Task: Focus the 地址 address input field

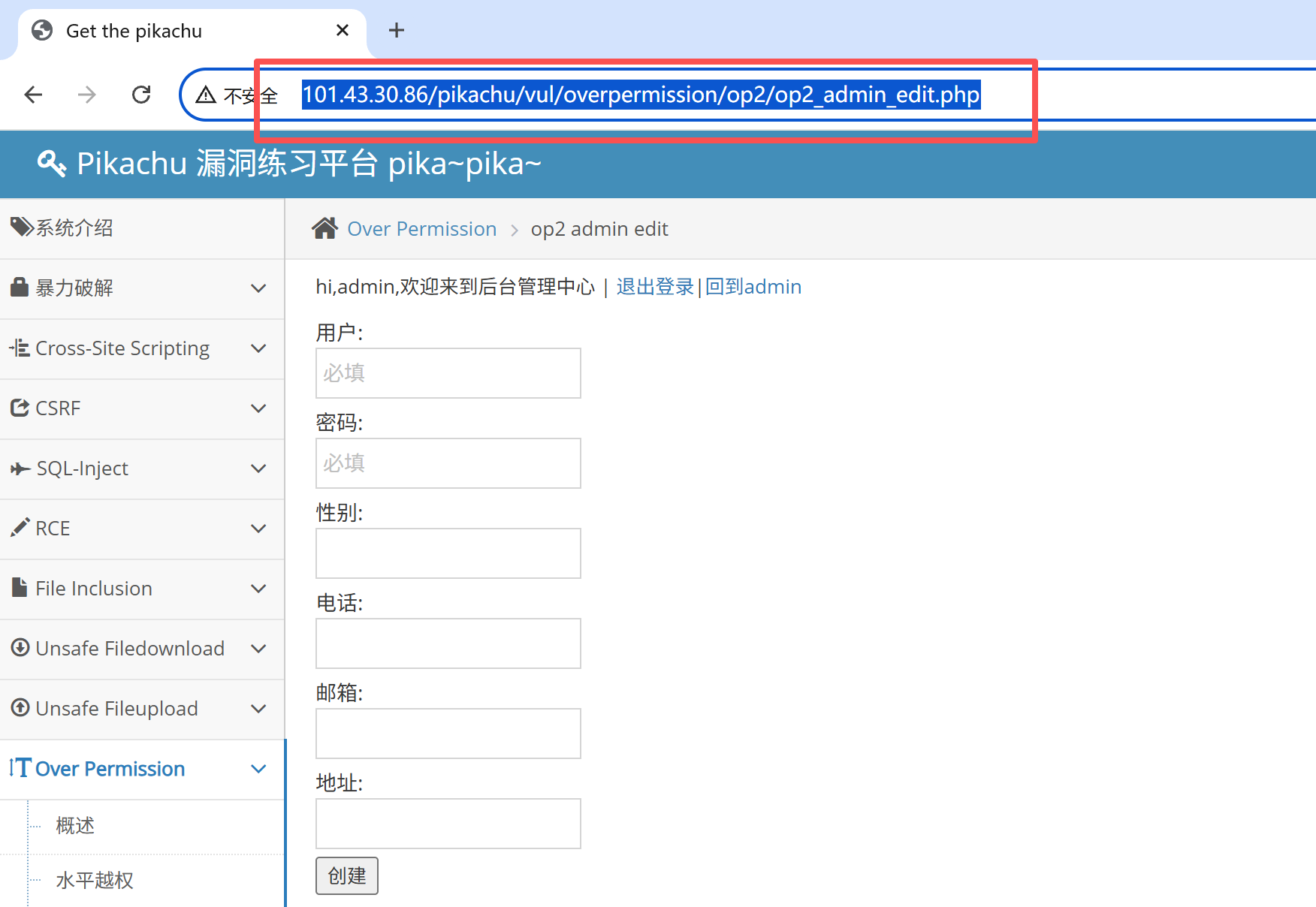Action: (x=448, y=824)
